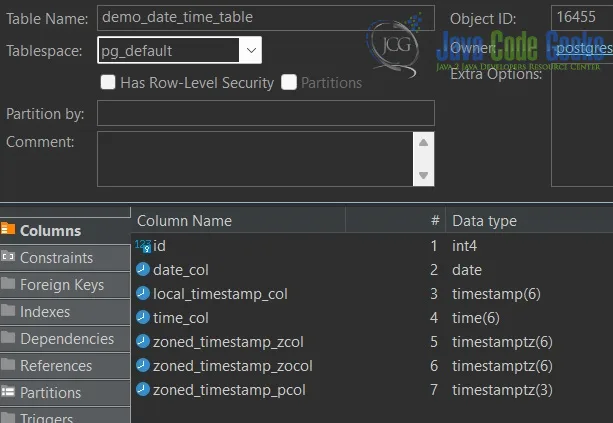Screen dimensions: 613x423
Task: Select the time_col column row
Action: point(372,318)
